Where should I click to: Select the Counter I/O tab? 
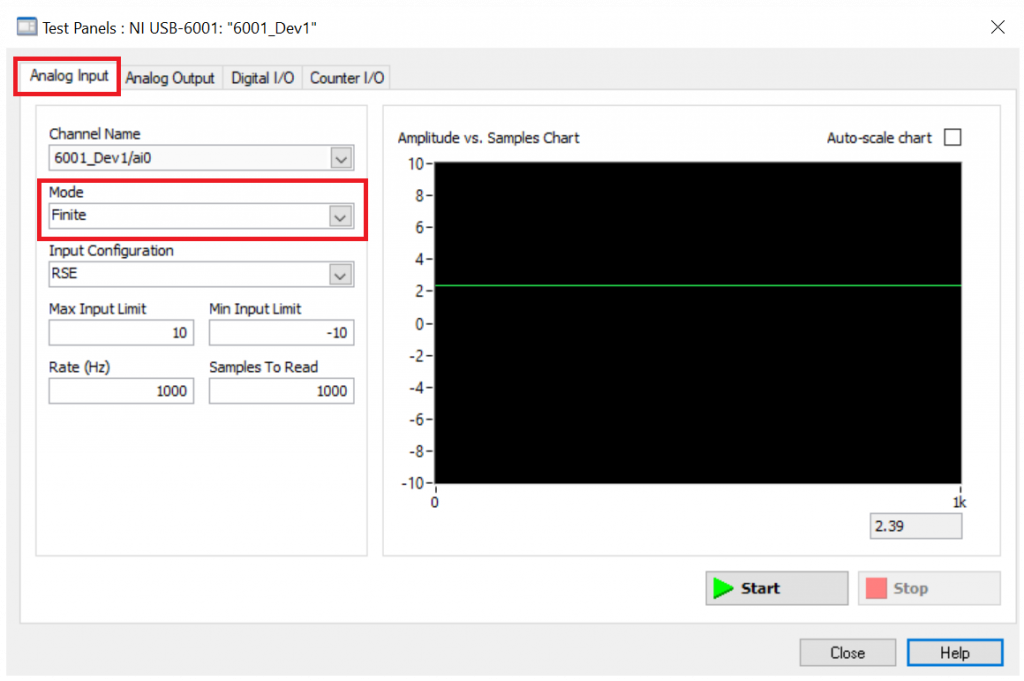(347, 78)
